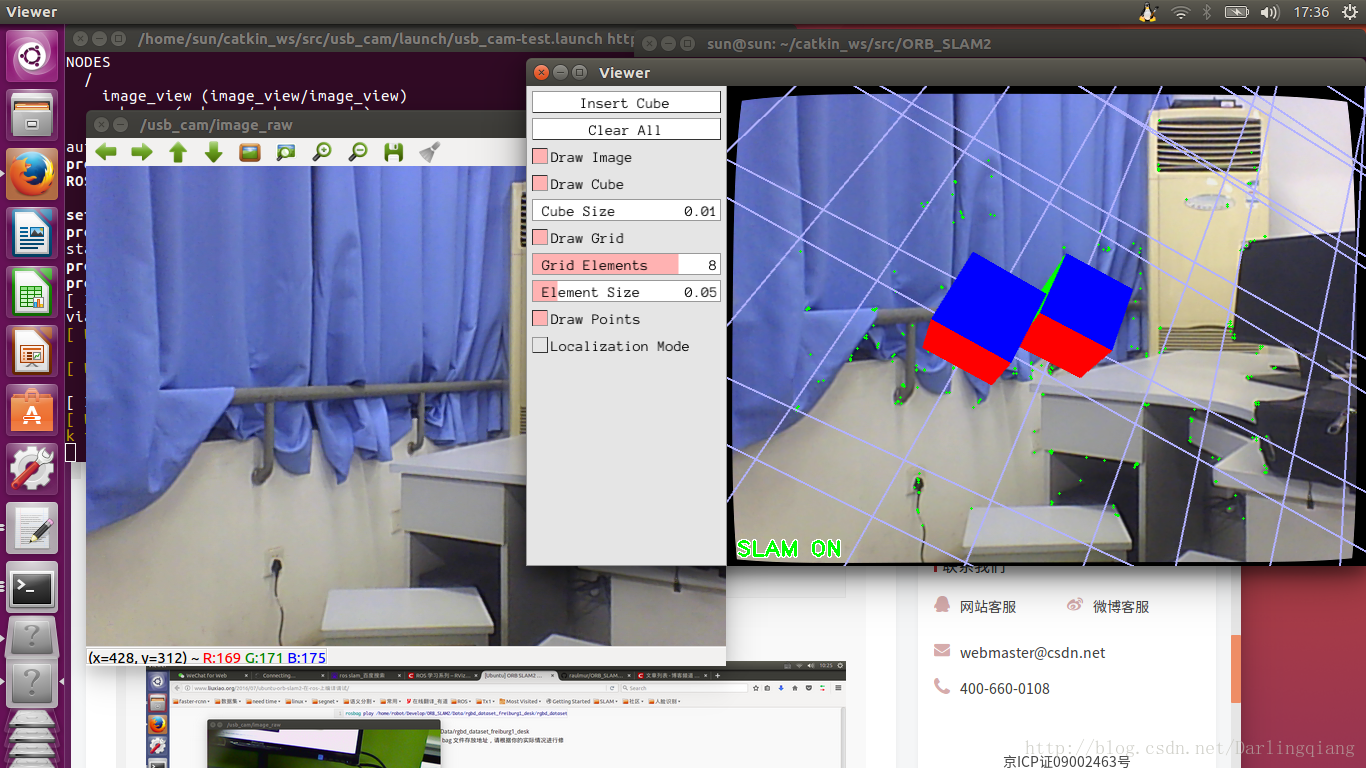This screenshot has height=768, width=1366.
Task: Click the first question-mark icon in the launcher
Action: pos(32,636)
